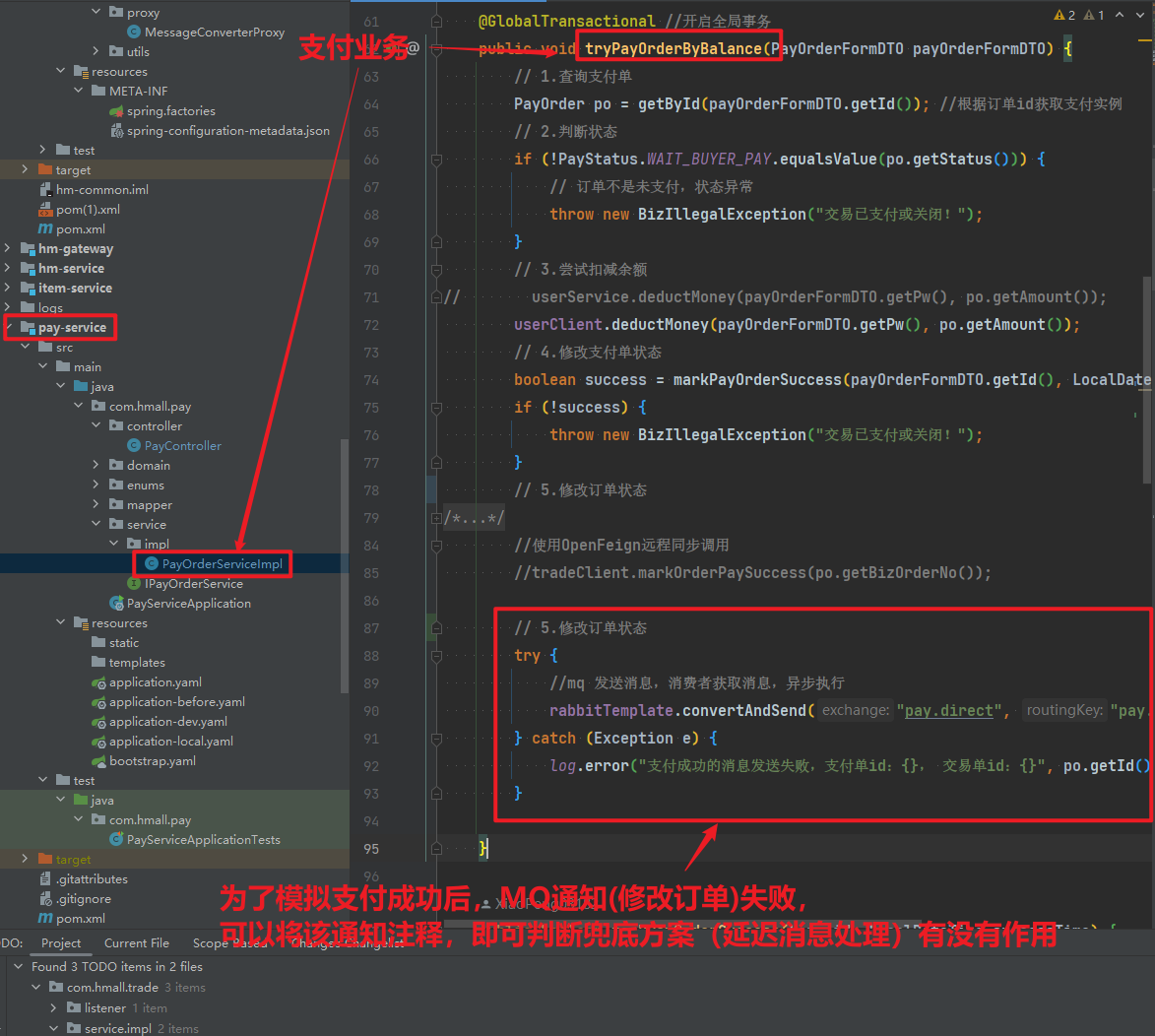Click the PayController class icon
The image size is (1155, 1036).
click(134, 446)
